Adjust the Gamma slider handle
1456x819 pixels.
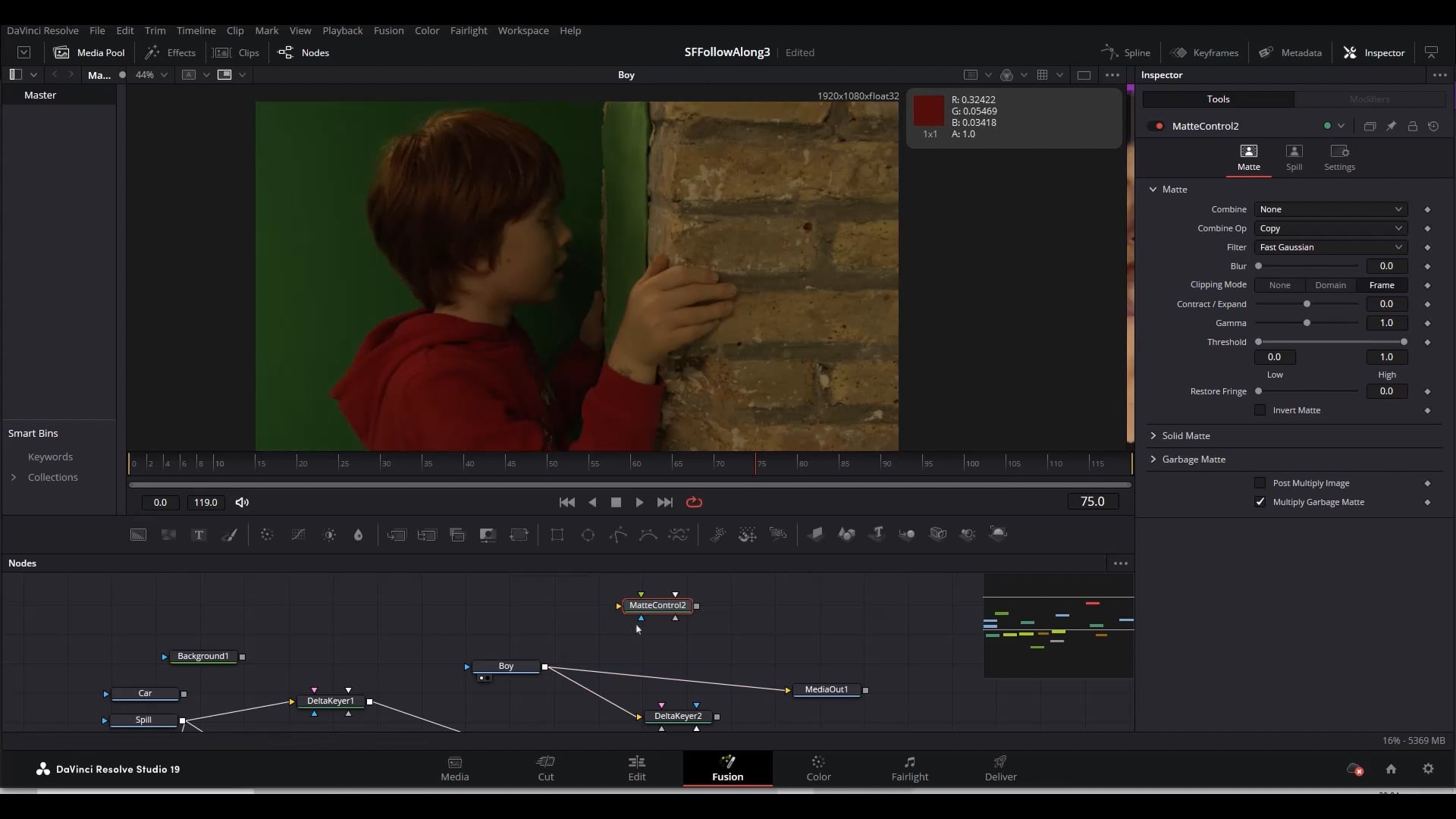(x=1307, y=323)
